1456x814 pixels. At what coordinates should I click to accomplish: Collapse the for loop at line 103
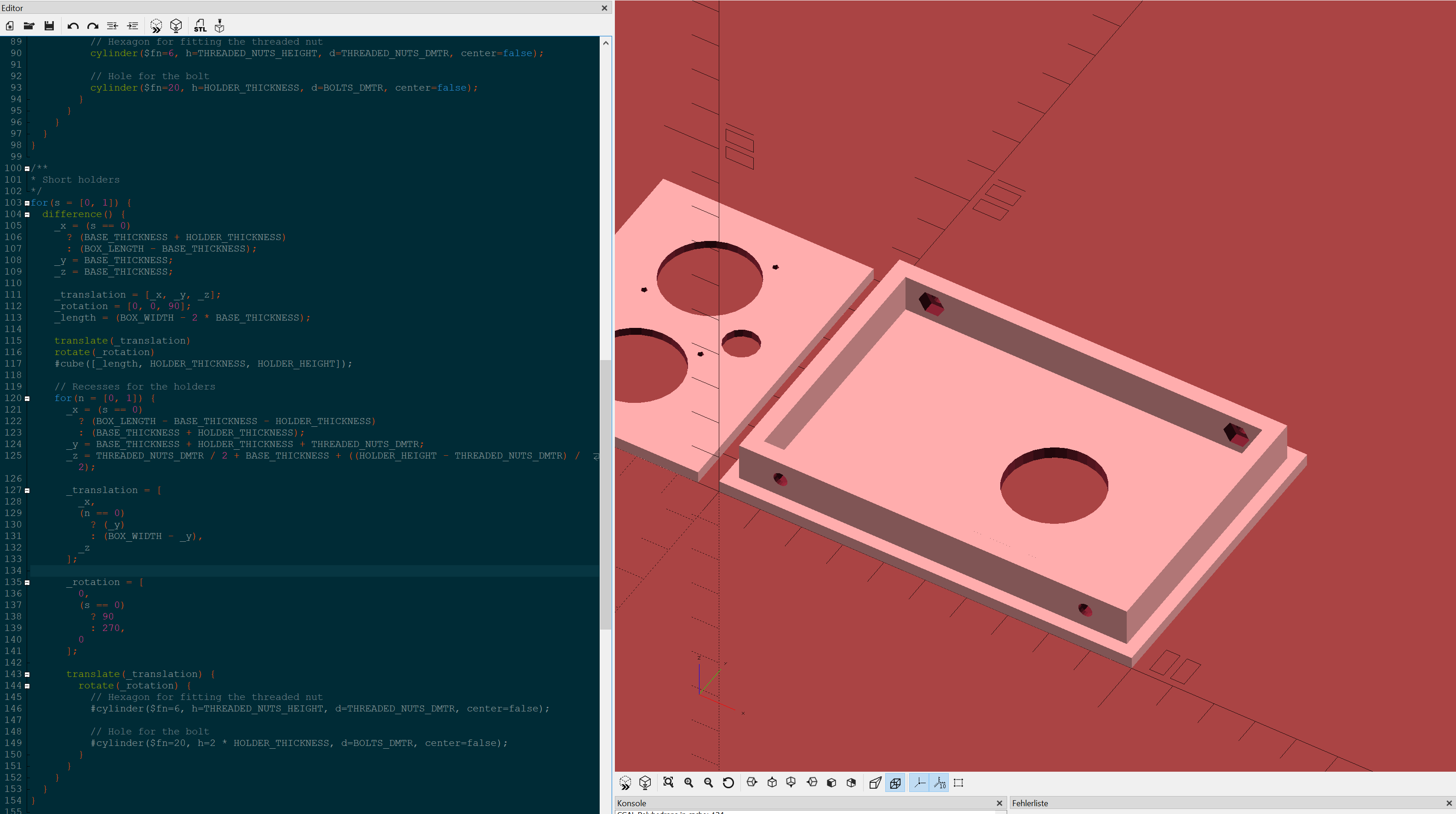28,203
